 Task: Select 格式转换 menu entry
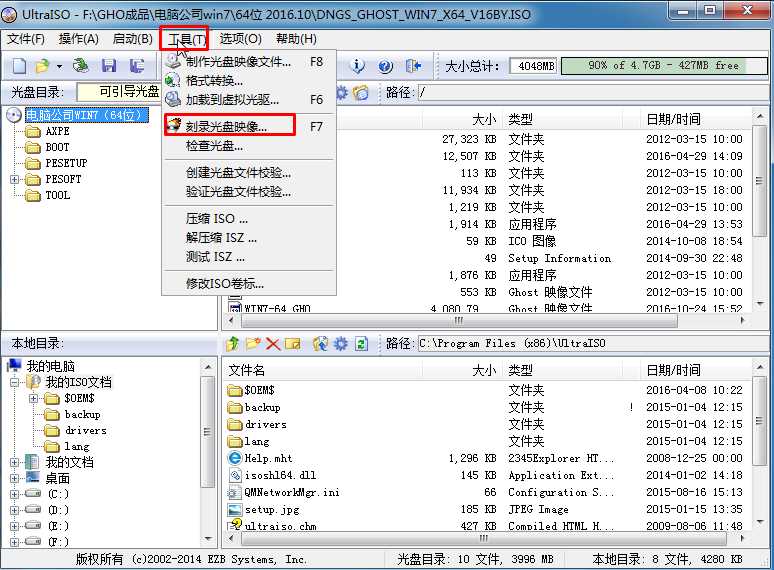pyautogui.click(x=249, y=80)
